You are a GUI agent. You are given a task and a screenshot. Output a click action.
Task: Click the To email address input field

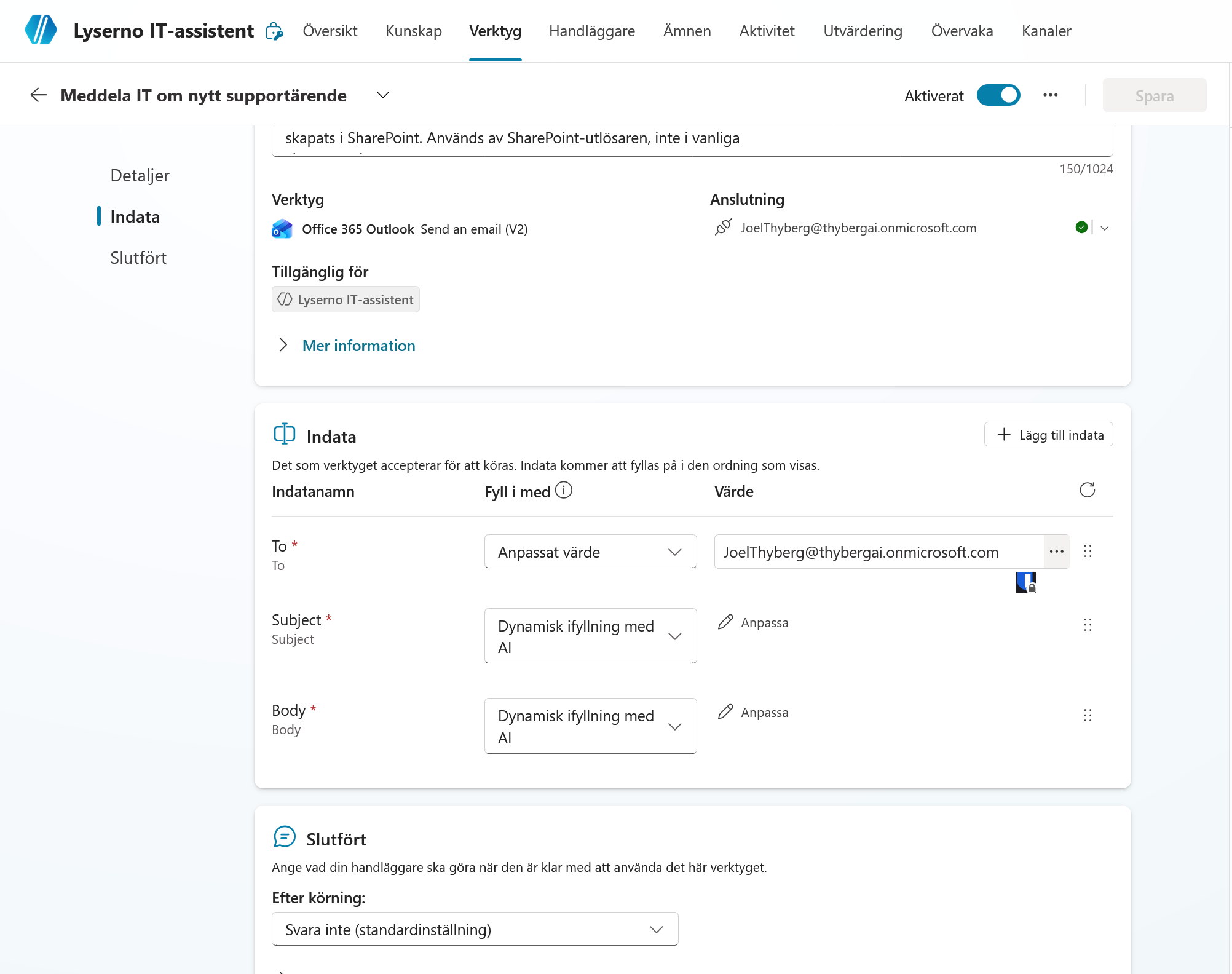pyautogui.click(x=879, y=552)
